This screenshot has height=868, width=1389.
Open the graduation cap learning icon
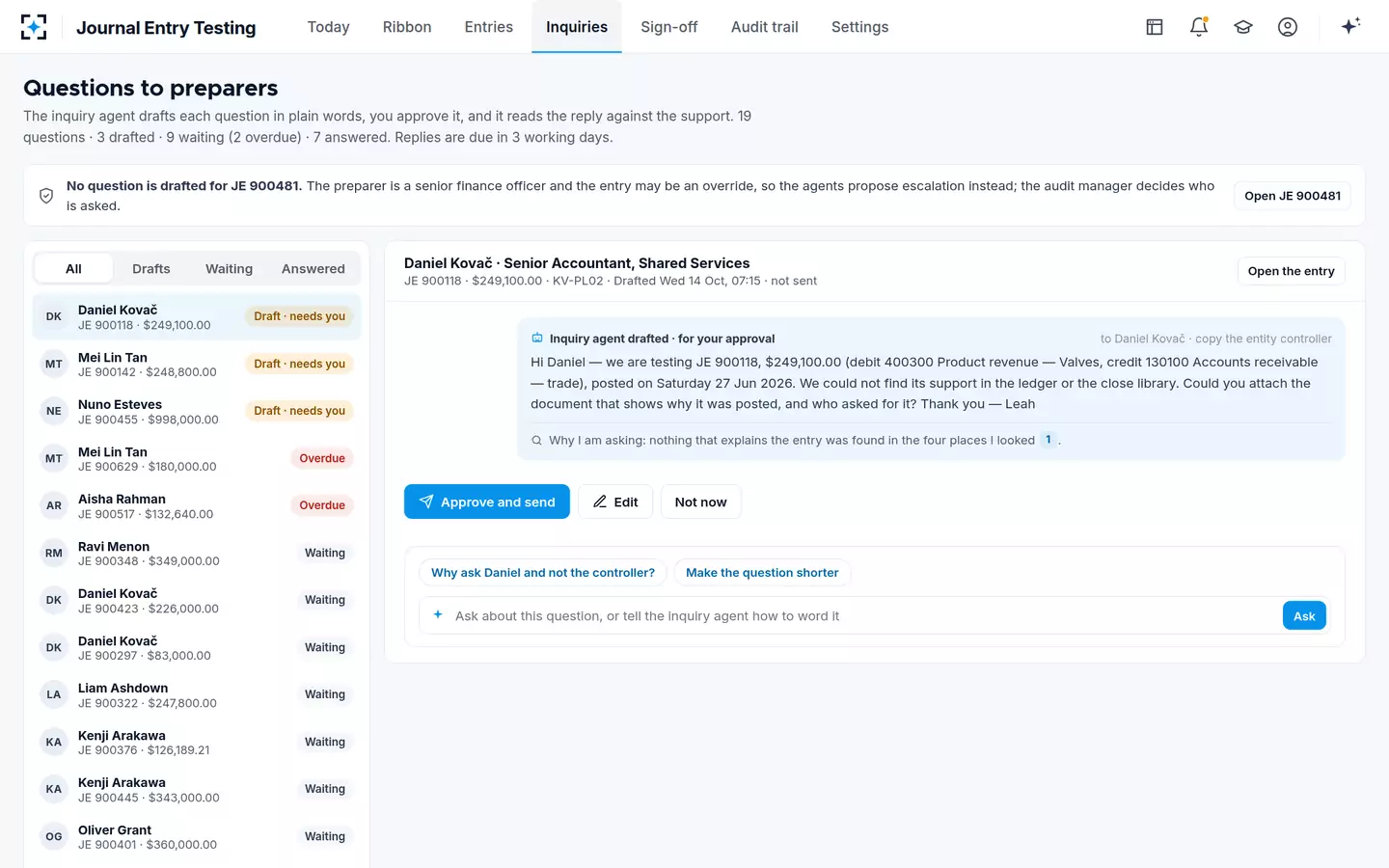[x=1243, y=27]
